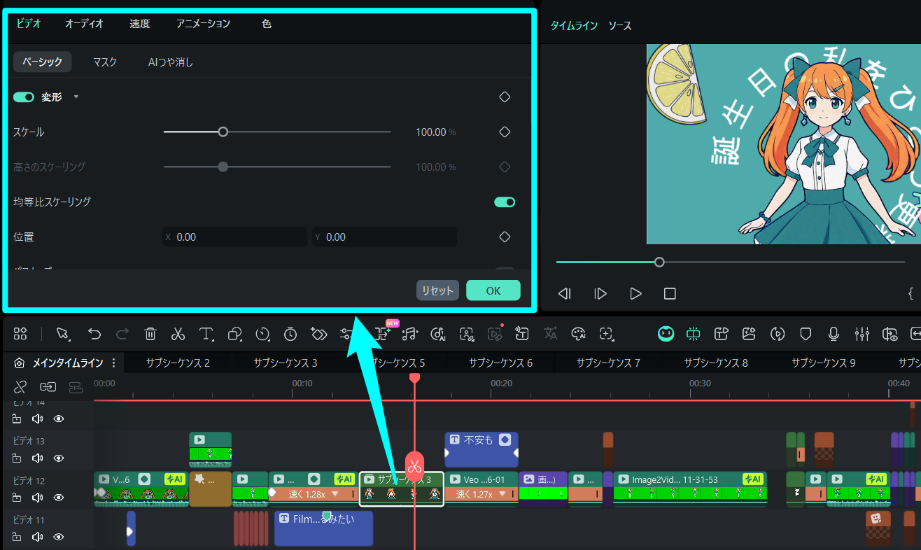Viewport: 921px width, 550px height.
Task: Expand the 変形 section arrow
Action: pyautogui.click(x=76, y=97)
